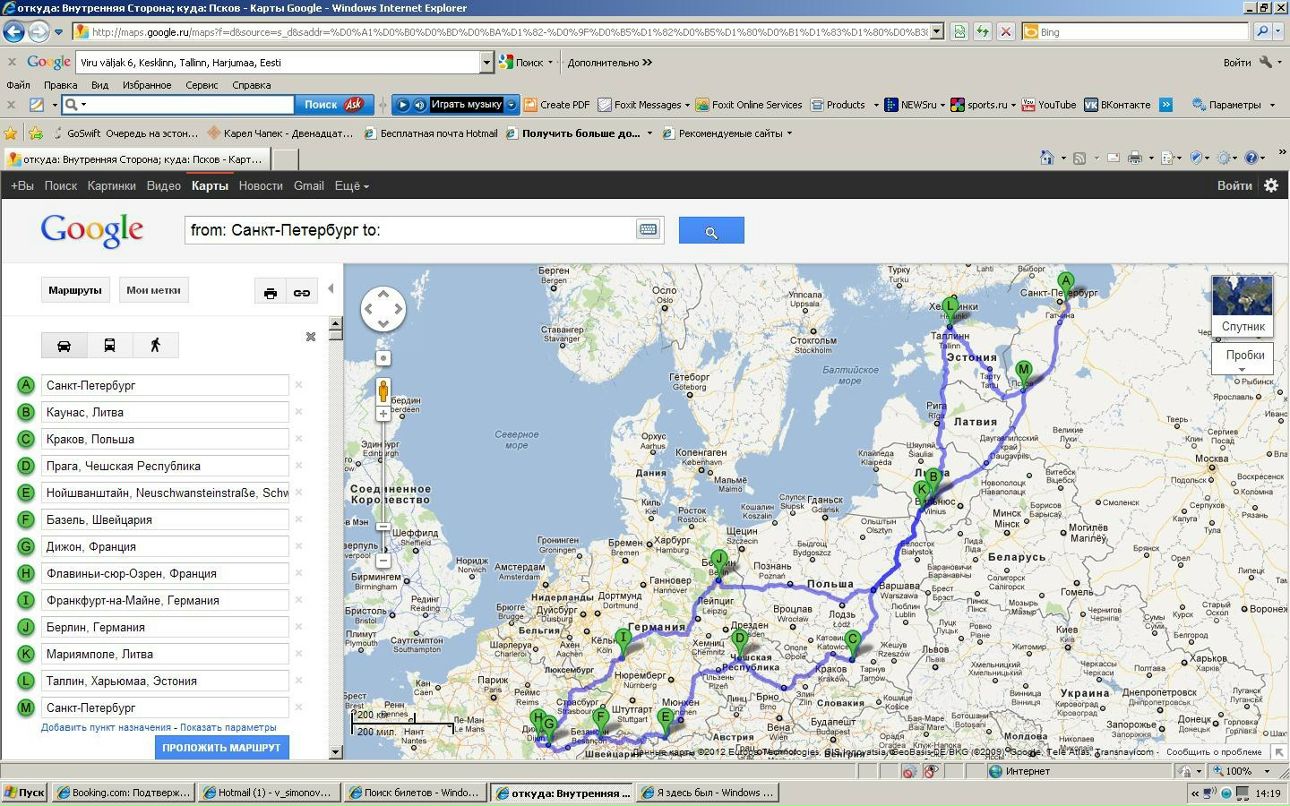Zoom out with map minus button
This screenshot has width=1290, height=806.
click(x=383, y=561)
